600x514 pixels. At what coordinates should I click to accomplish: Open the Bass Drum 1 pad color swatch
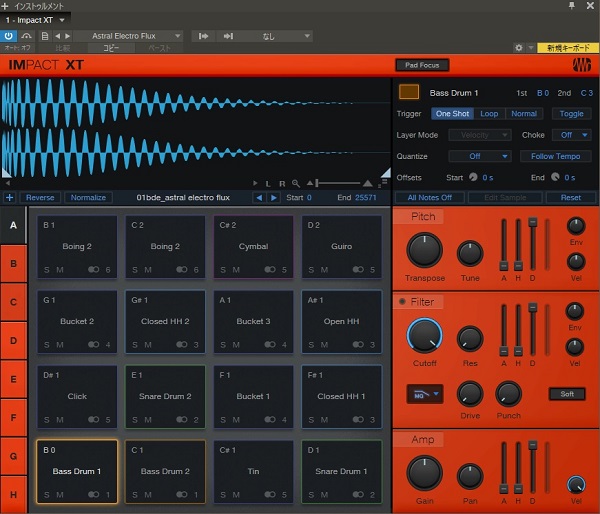pyautogui.click(x=409, y=92)
